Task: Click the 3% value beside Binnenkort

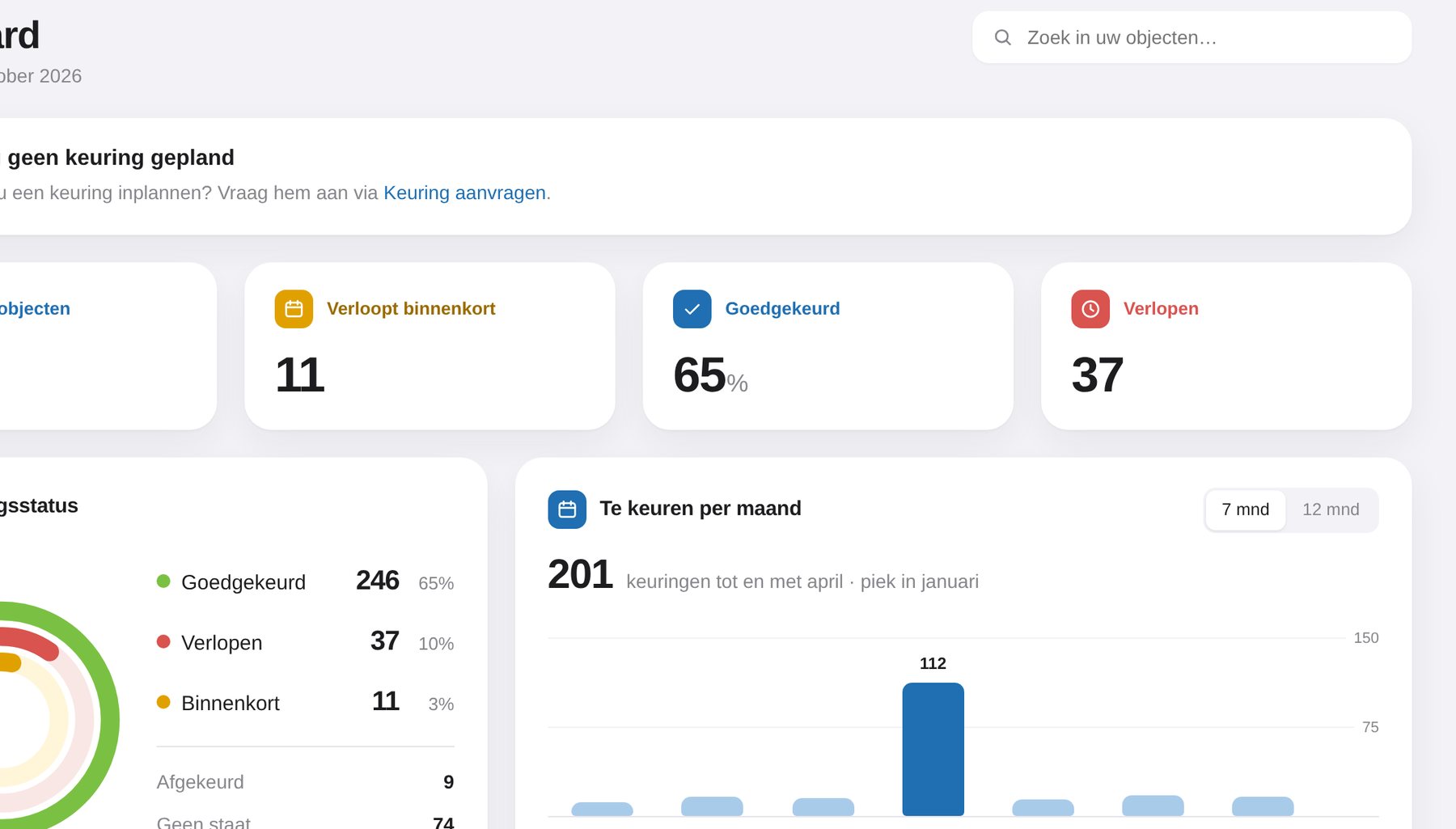Action: pos(441,704)
